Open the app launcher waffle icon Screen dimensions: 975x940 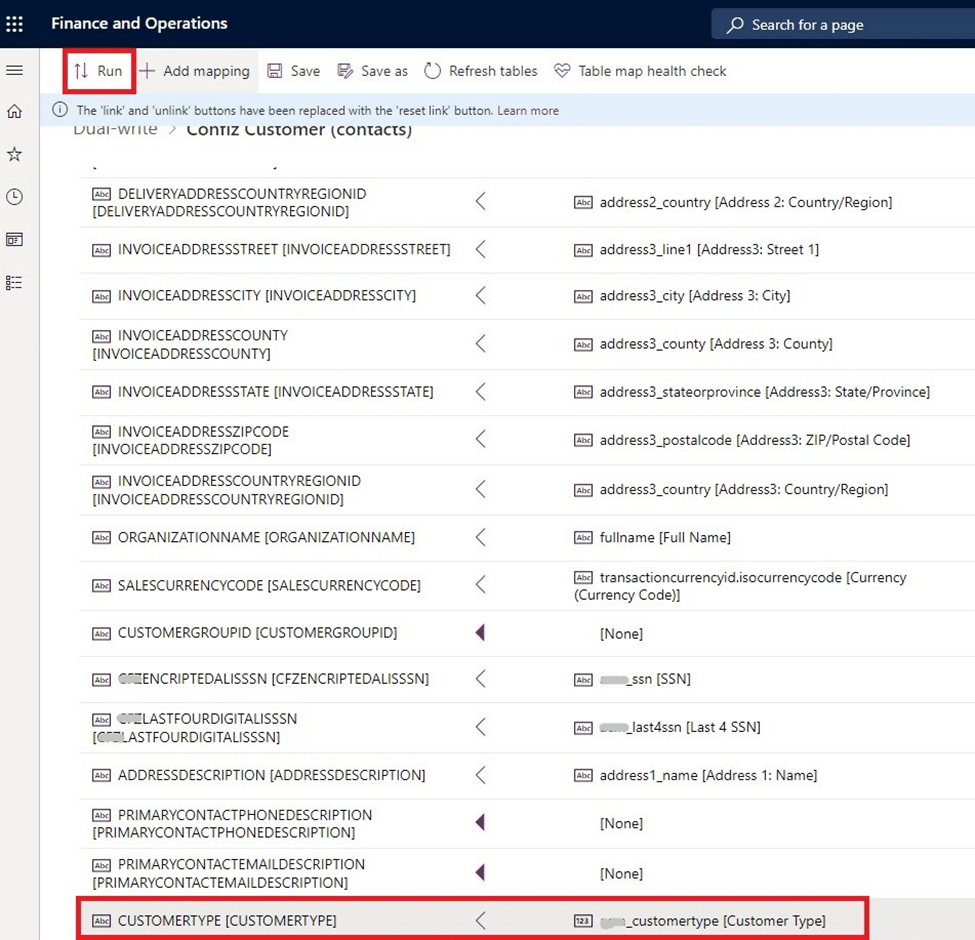pyautogui.click(x=14, y=24)
